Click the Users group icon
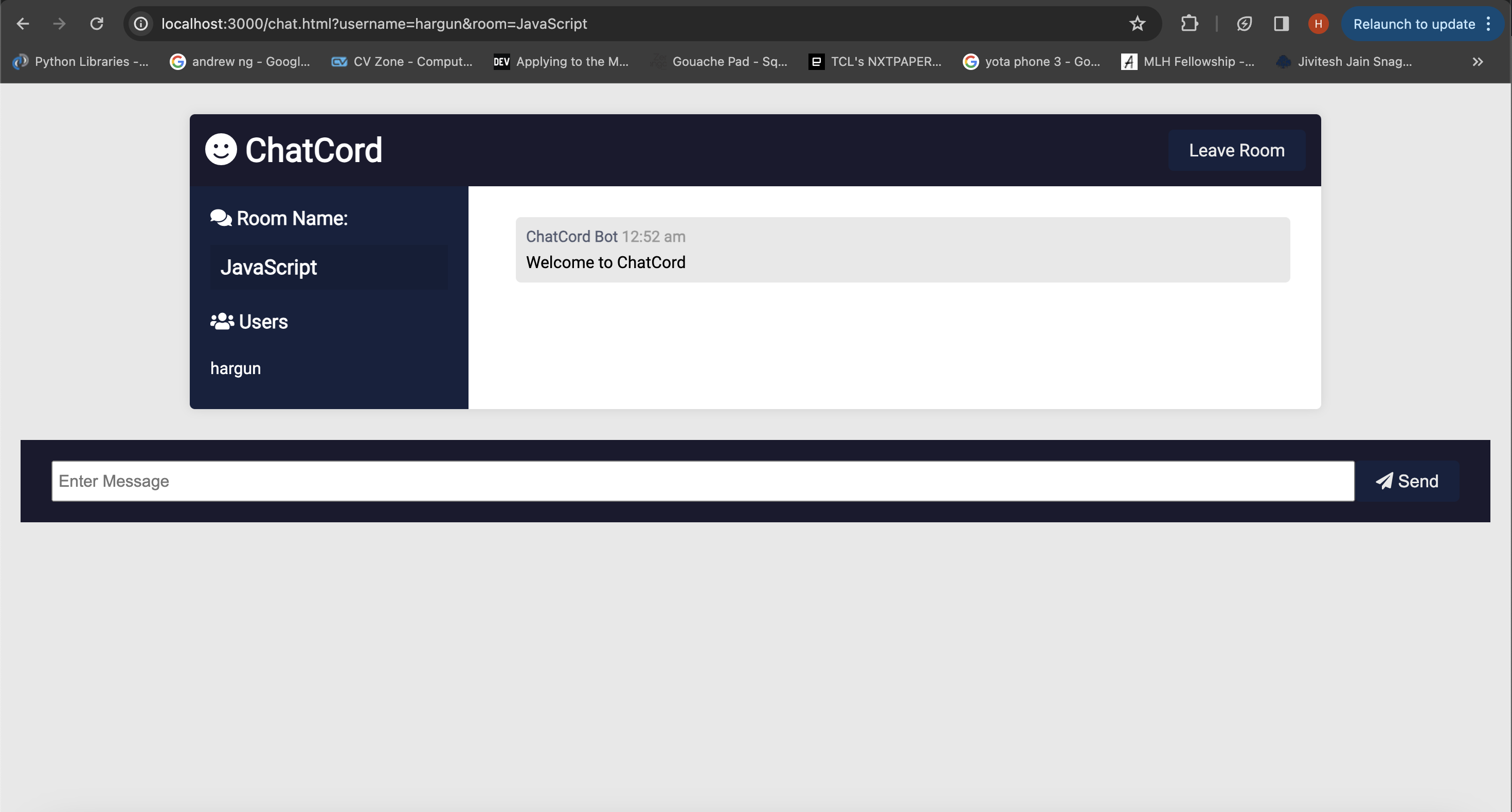1512x812 pixels. pos(222,321)
